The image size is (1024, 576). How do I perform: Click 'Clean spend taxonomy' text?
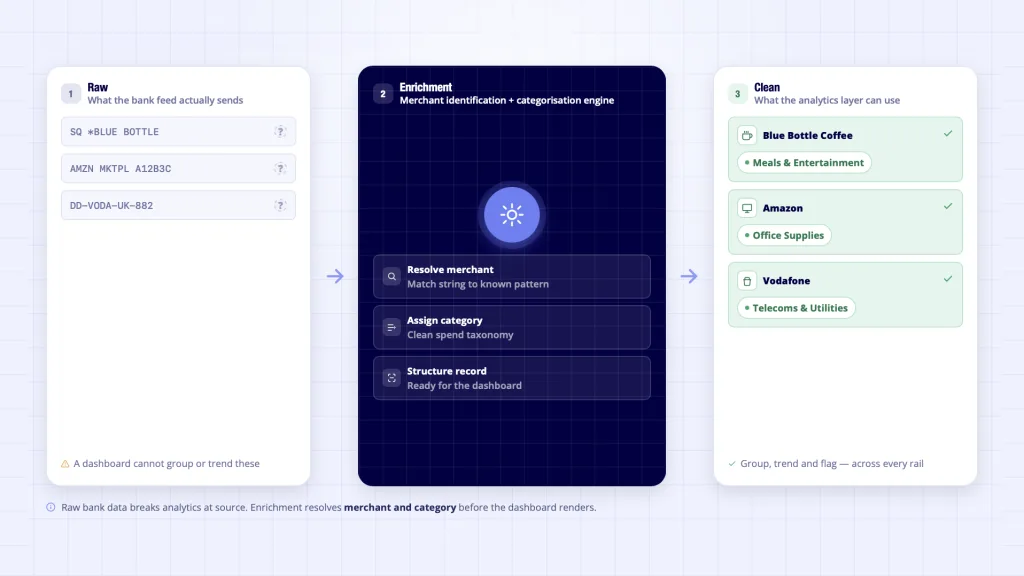[x=460, y=335]
